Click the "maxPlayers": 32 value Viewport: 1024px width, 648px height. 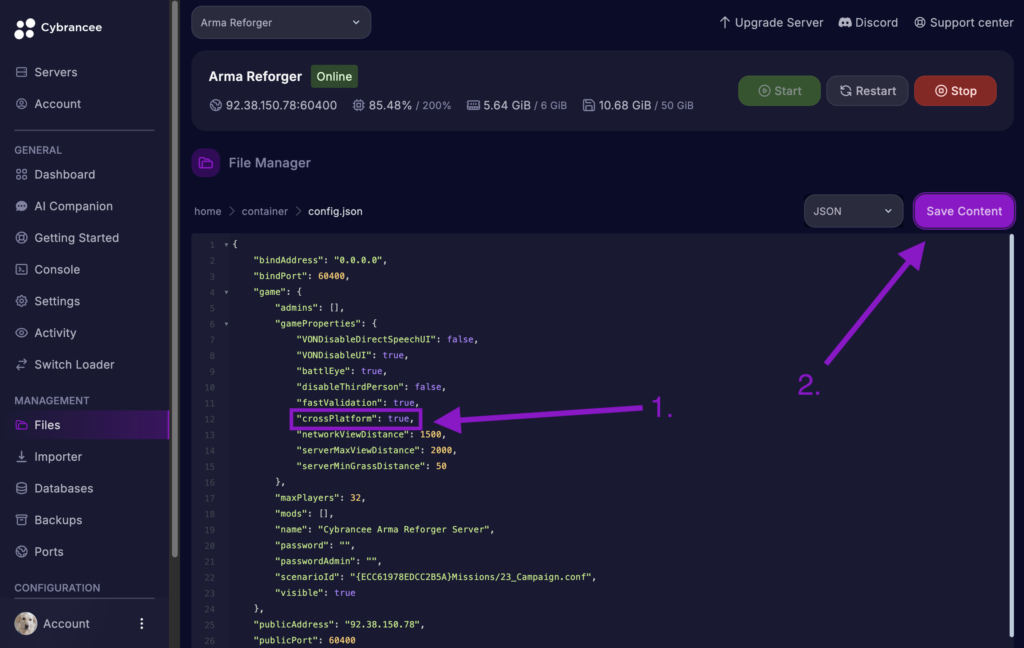[x=356, y=498]
